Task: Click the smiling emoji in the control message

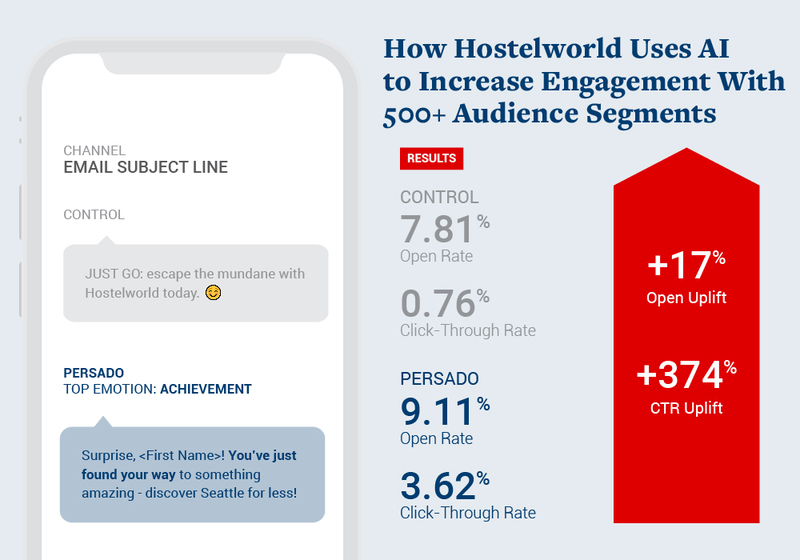Action: tap(213, 293)
